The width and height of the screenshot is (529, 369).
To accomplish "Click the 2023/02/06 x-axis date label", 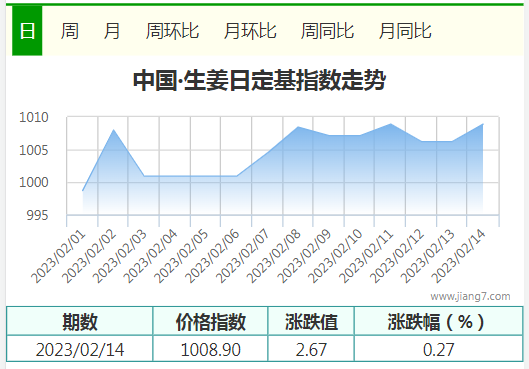I will [212, 256].
